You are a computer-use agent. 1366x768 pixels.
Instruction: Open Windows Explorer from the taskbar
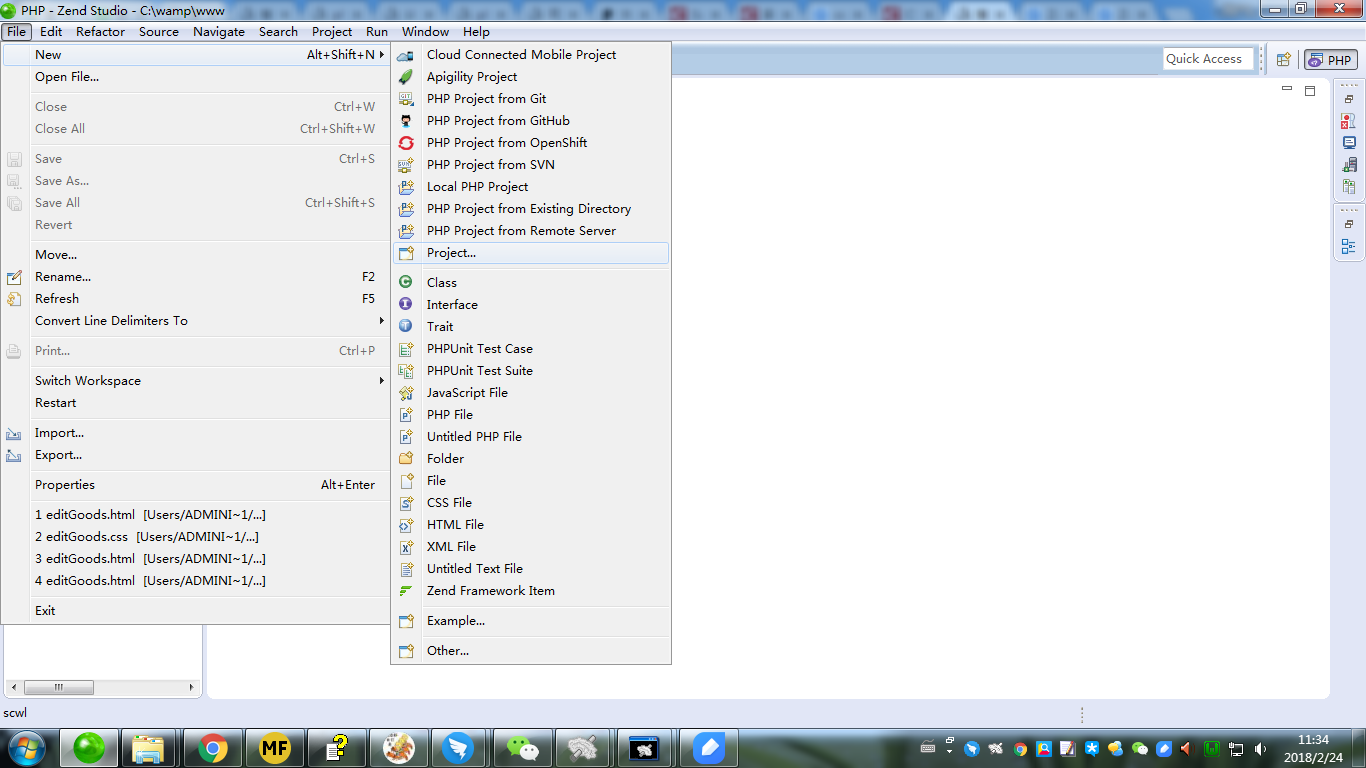pyautogui.click(x=149, y=748)
